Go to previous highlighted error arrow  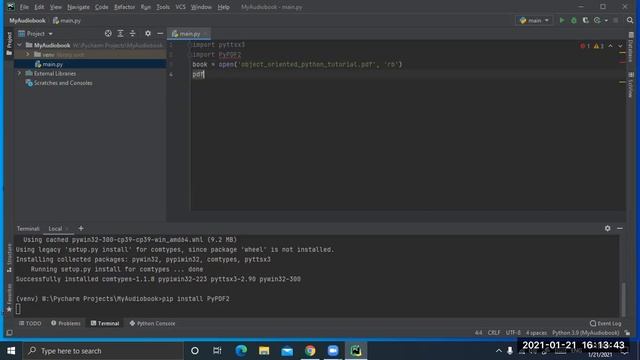pos(610,46)
